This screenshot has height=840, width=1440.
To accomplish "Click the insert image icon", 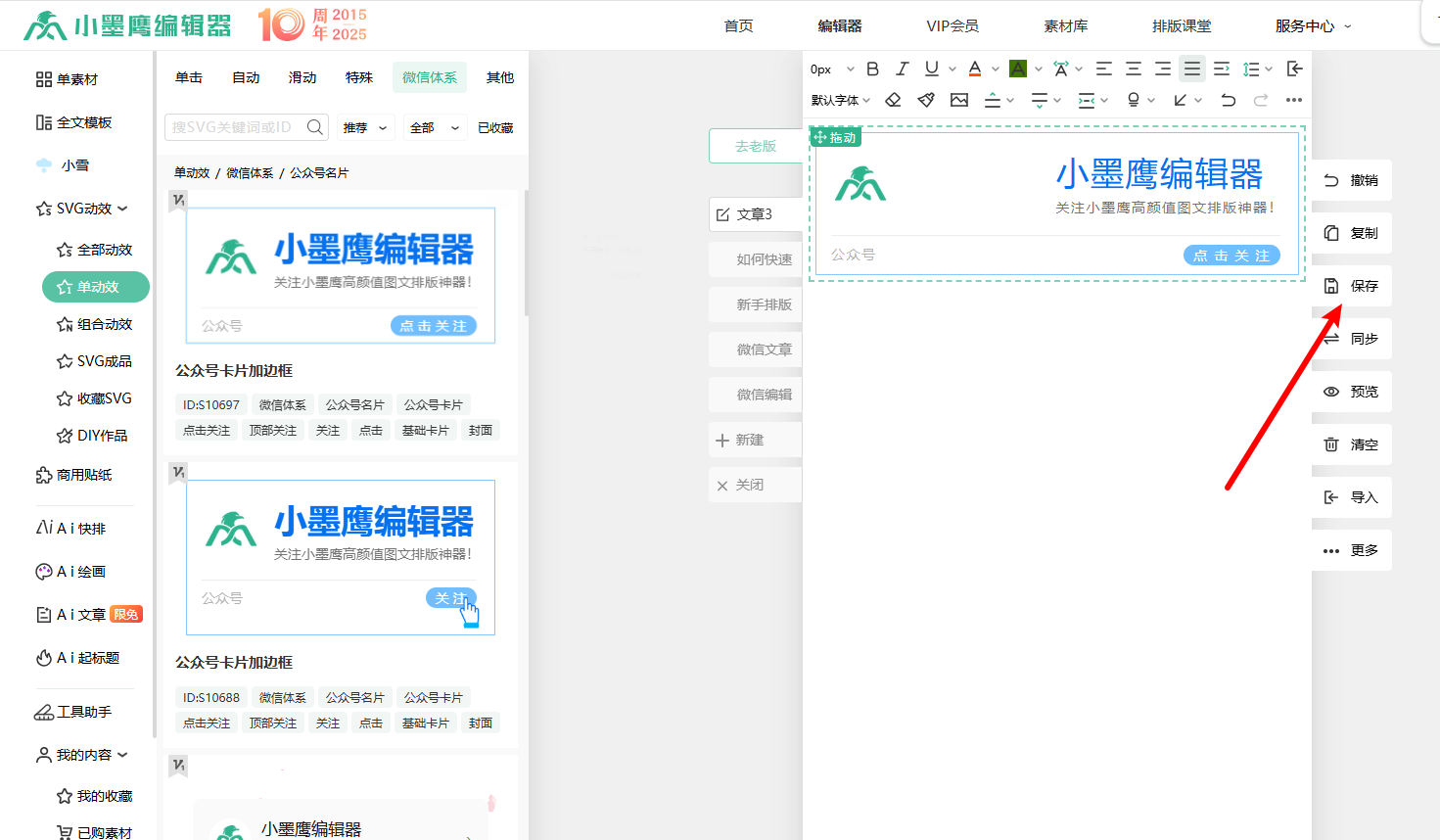I will (959, 100).
